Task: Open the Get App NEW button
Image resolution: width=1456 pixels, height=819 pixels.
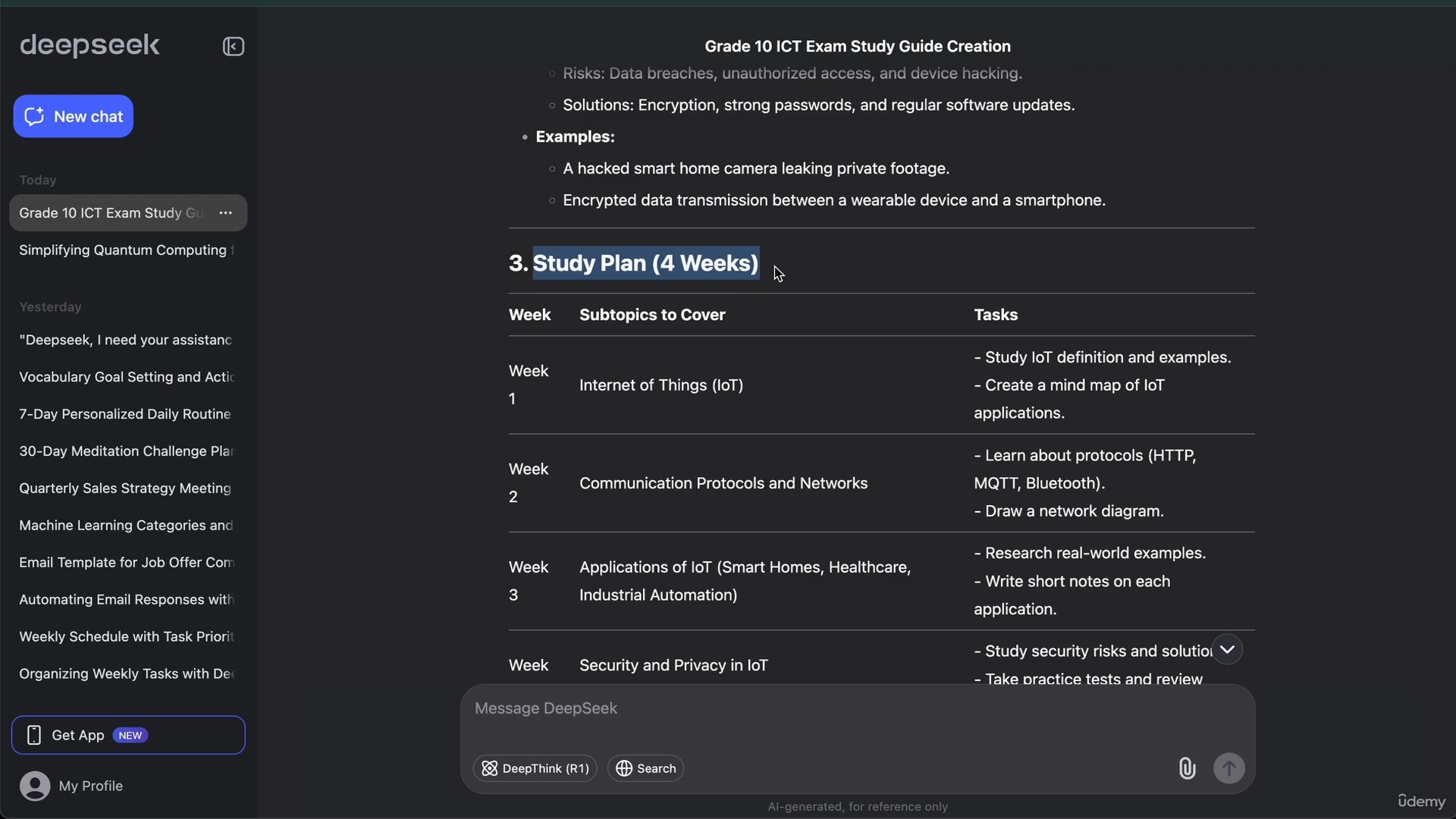Action: pos(128,735)
